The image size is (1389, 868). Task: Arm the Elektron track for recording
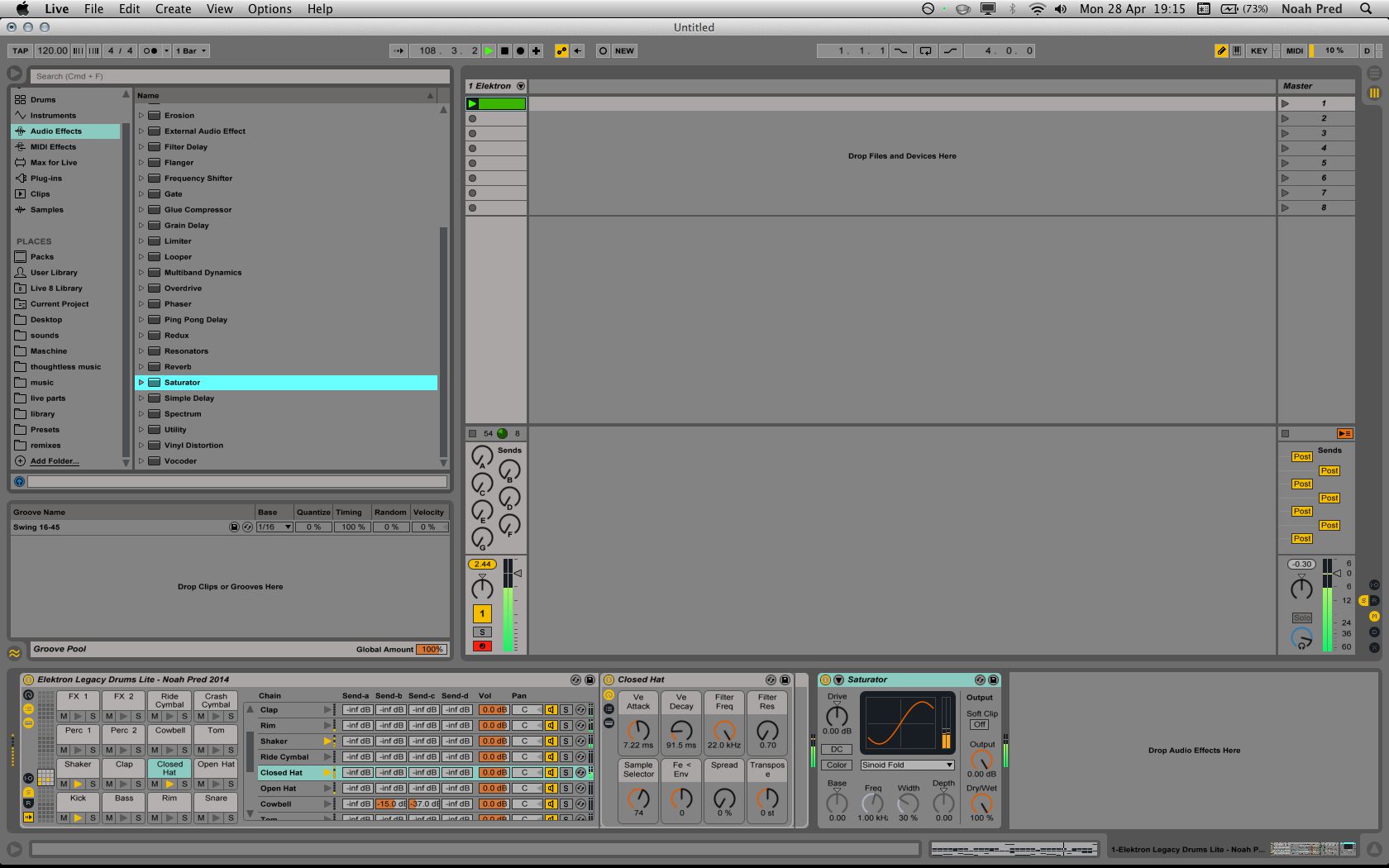coord(482,646)
